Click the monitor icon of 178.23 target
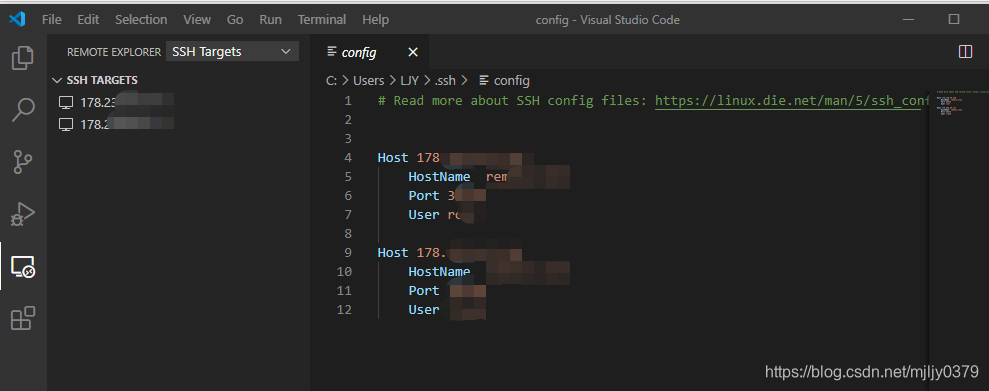The height and width of the screenshot is (391, 989). pyautogui.click(x=66, y=102)
